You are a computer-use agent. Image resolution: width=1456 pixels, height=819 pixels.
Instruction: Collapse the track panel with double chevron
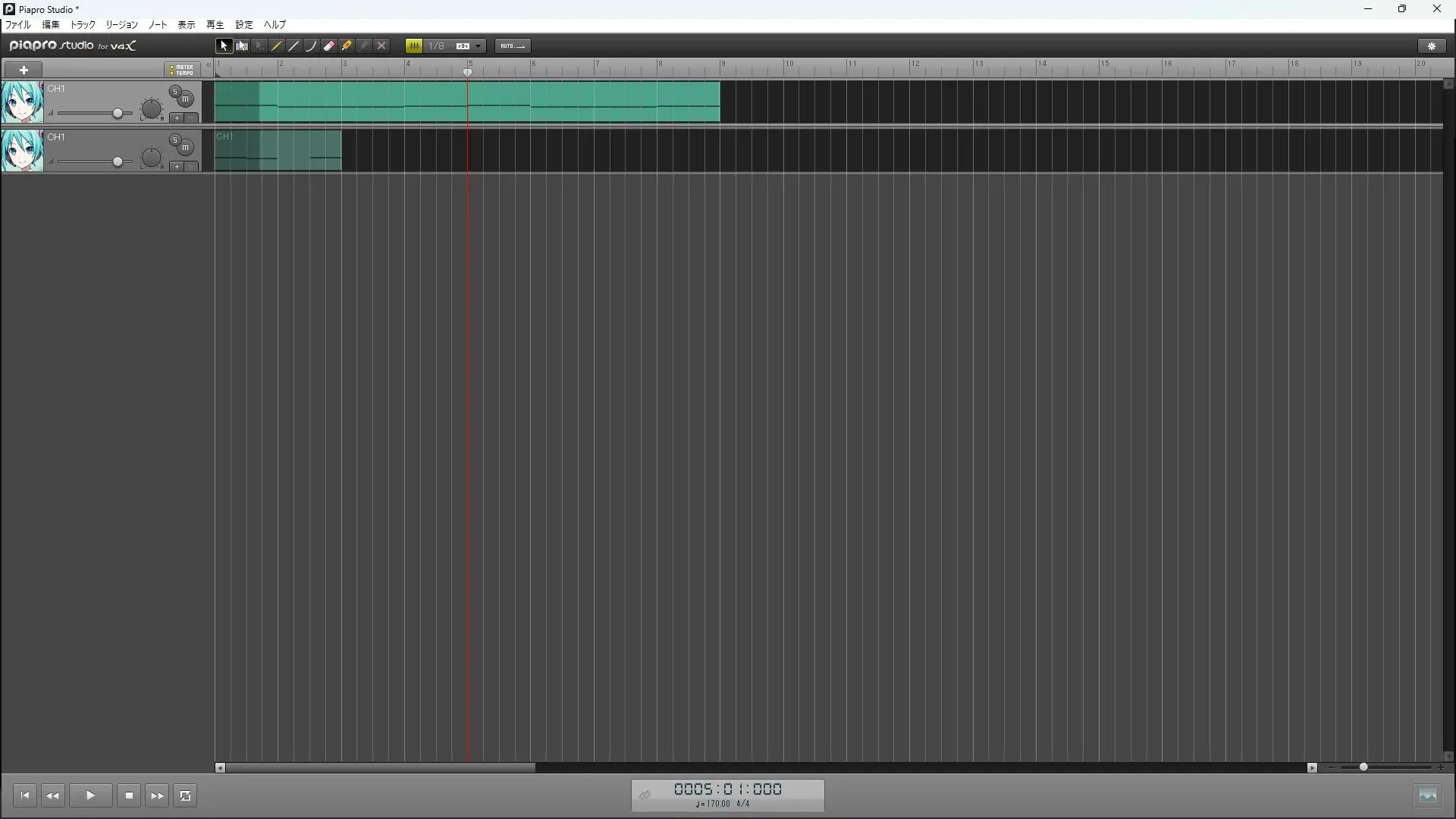209,65
